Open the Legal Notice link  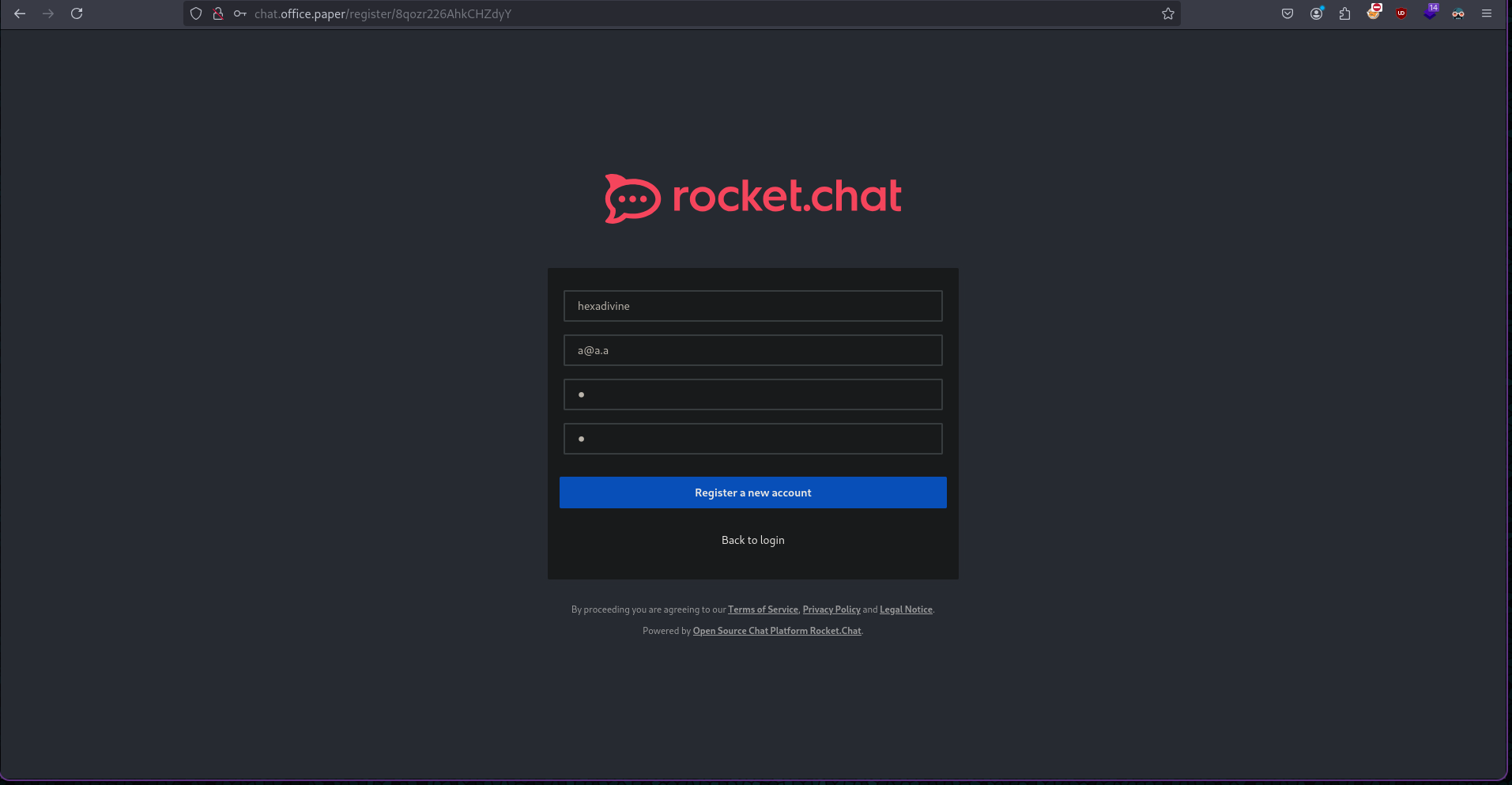[906, 610]
